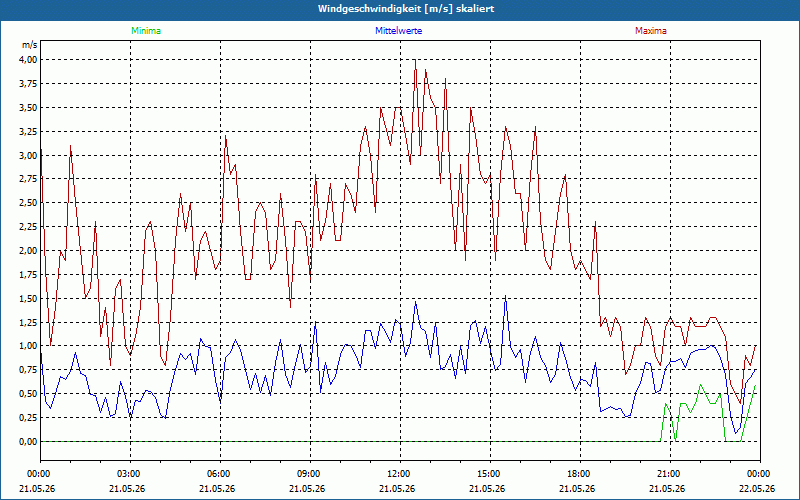Select the 1,75 y-axis value
This screenshot has width=800, height=500.
28,274
